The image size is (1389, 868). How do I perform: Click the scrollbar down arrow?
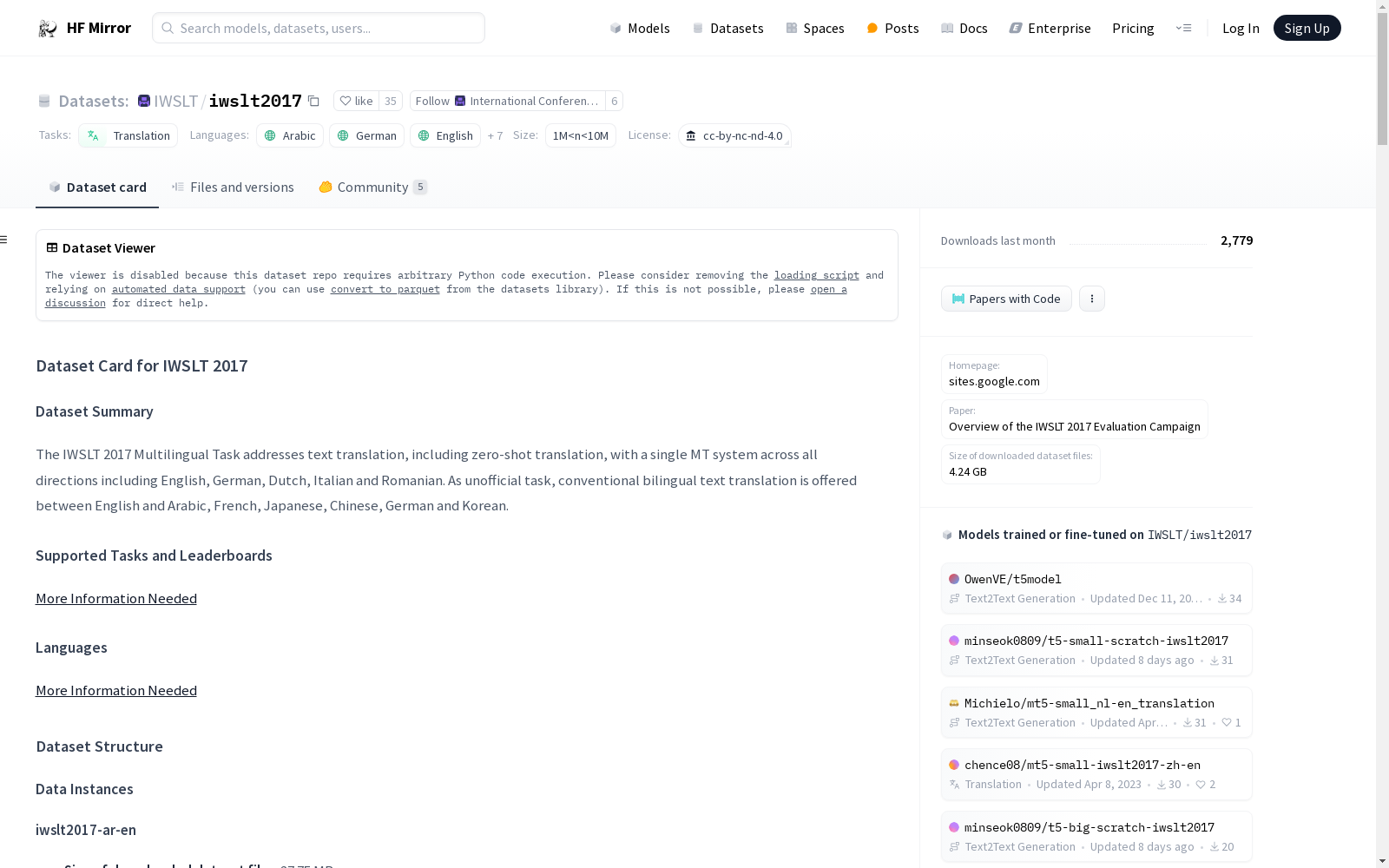[1382, 861]
